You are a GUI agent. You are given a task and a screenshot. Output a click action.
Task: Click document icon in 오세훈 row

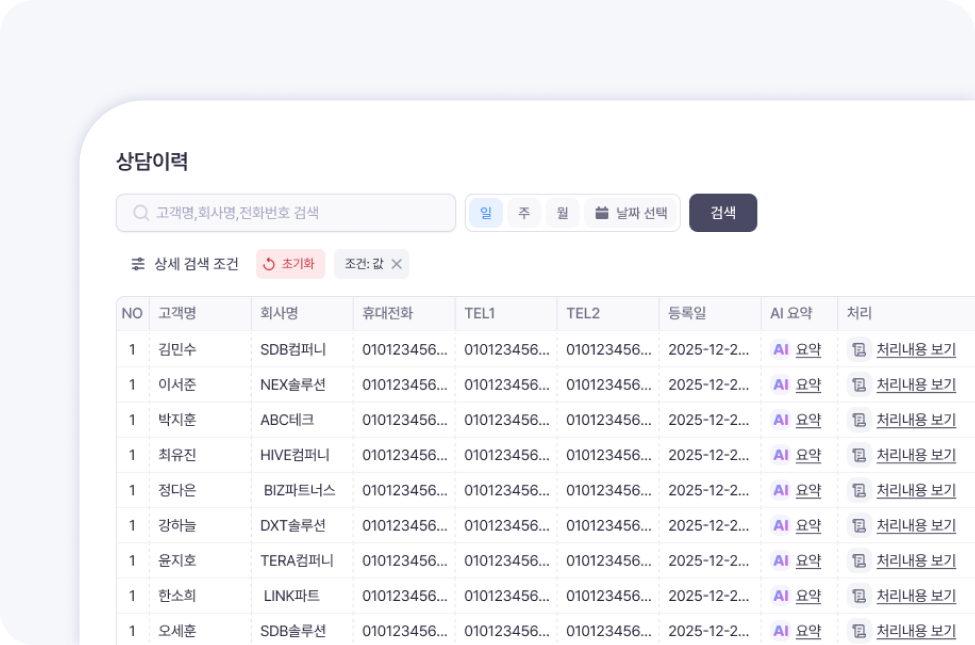[x=859, y=631]
